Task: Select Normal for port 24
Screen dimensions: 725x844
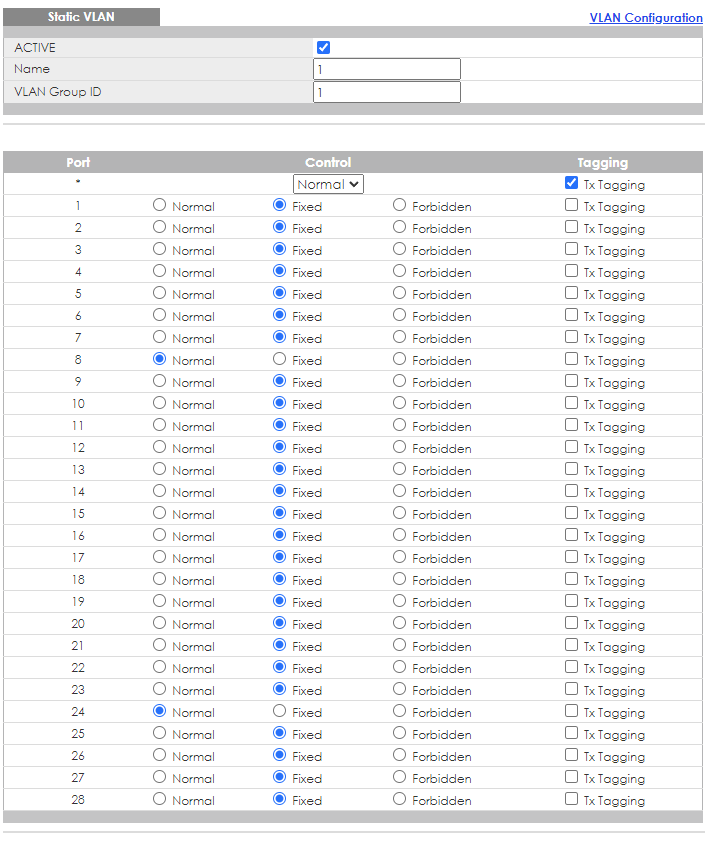Action: pos(159,711)
